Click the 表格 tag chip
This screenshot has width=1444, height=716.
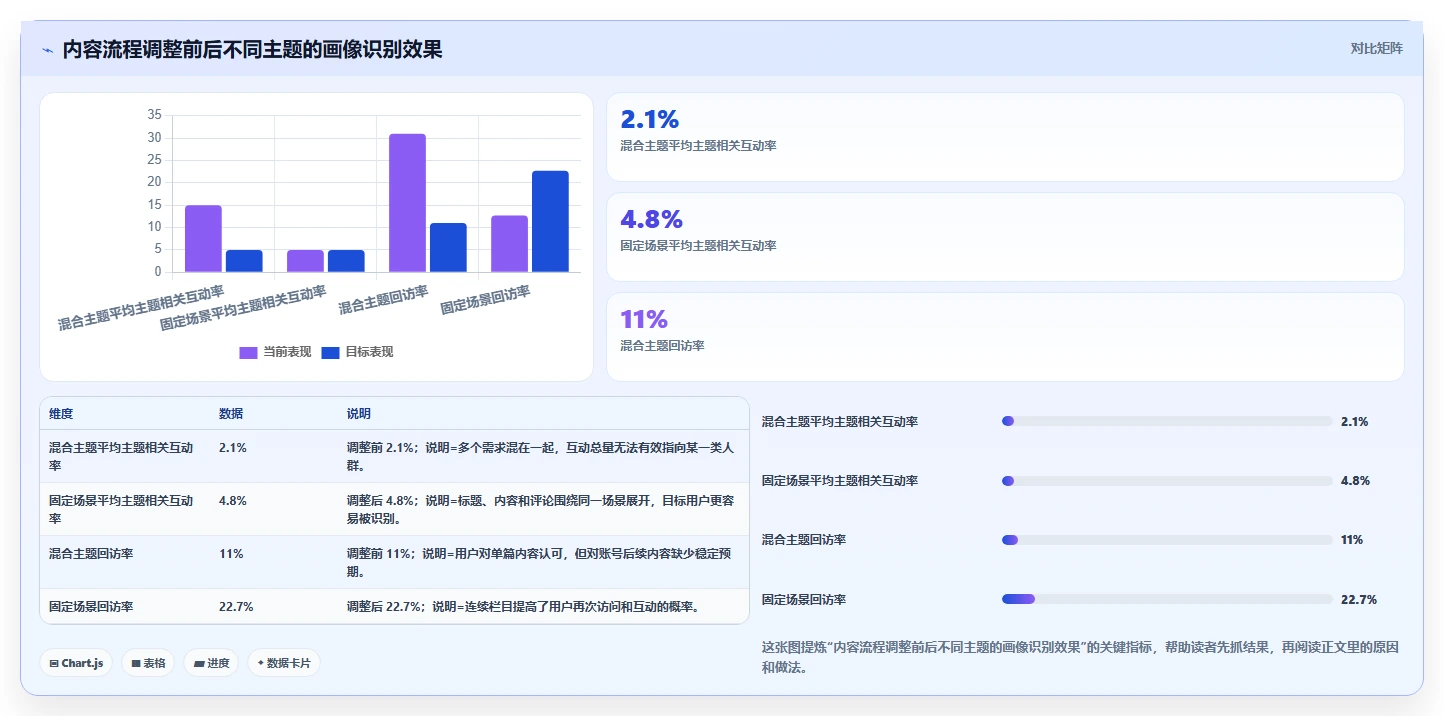148,663
